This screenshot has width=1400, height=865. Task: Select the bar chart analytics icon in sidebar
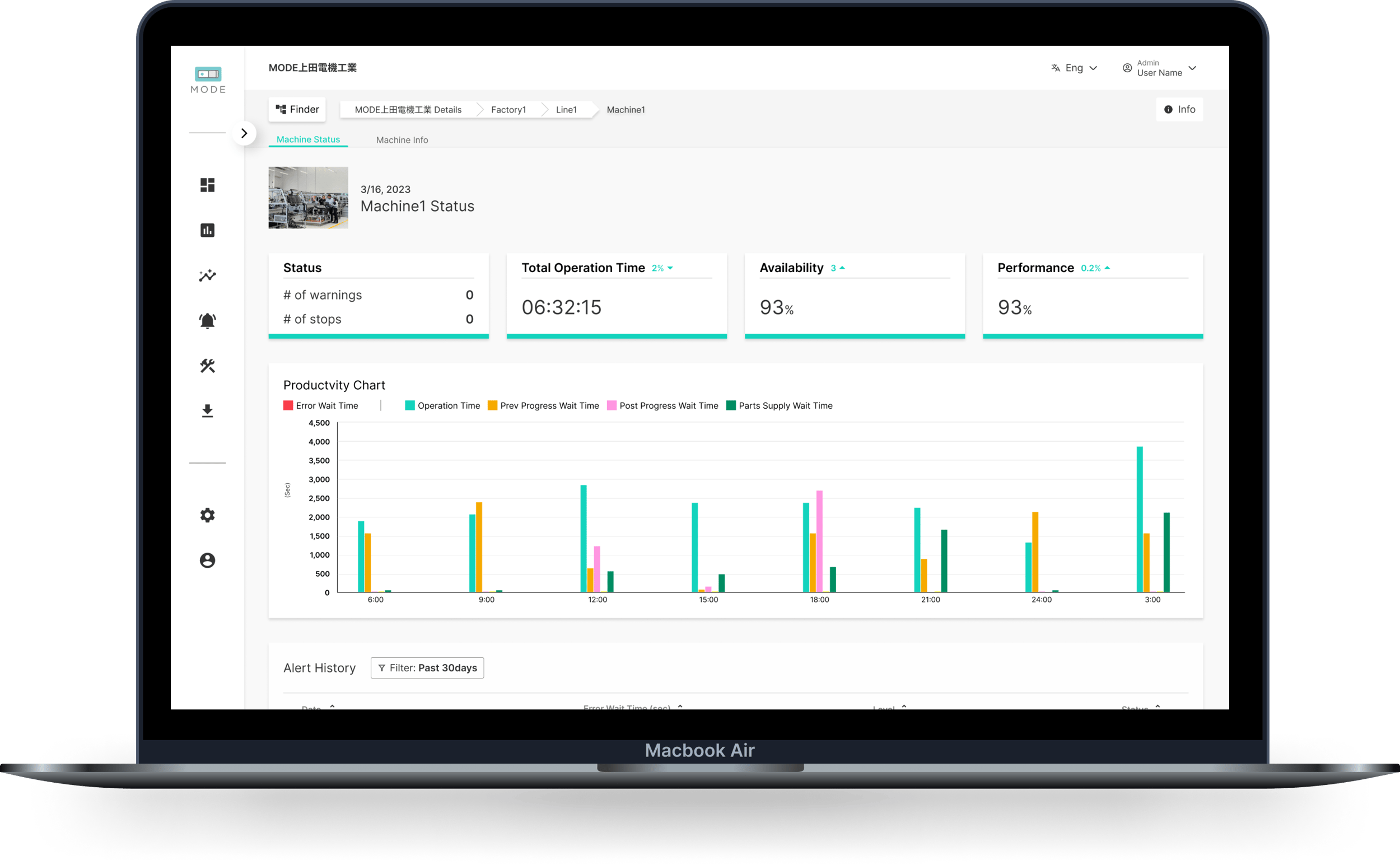coord(207,230)
